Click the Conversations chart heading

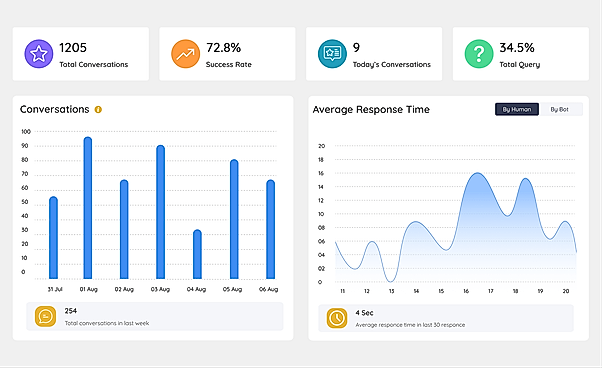(x=55, y=109)
